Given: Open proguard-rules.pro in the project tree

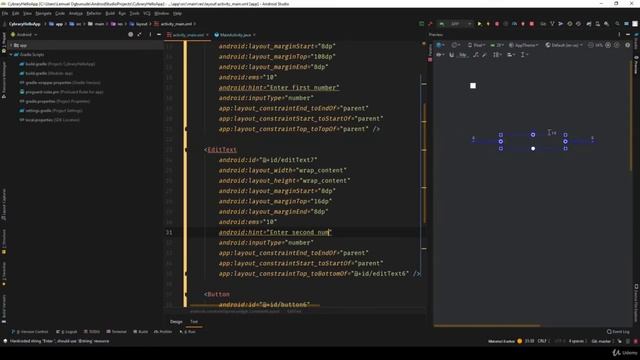Looking at the screenshot, I should click(61, 92).
